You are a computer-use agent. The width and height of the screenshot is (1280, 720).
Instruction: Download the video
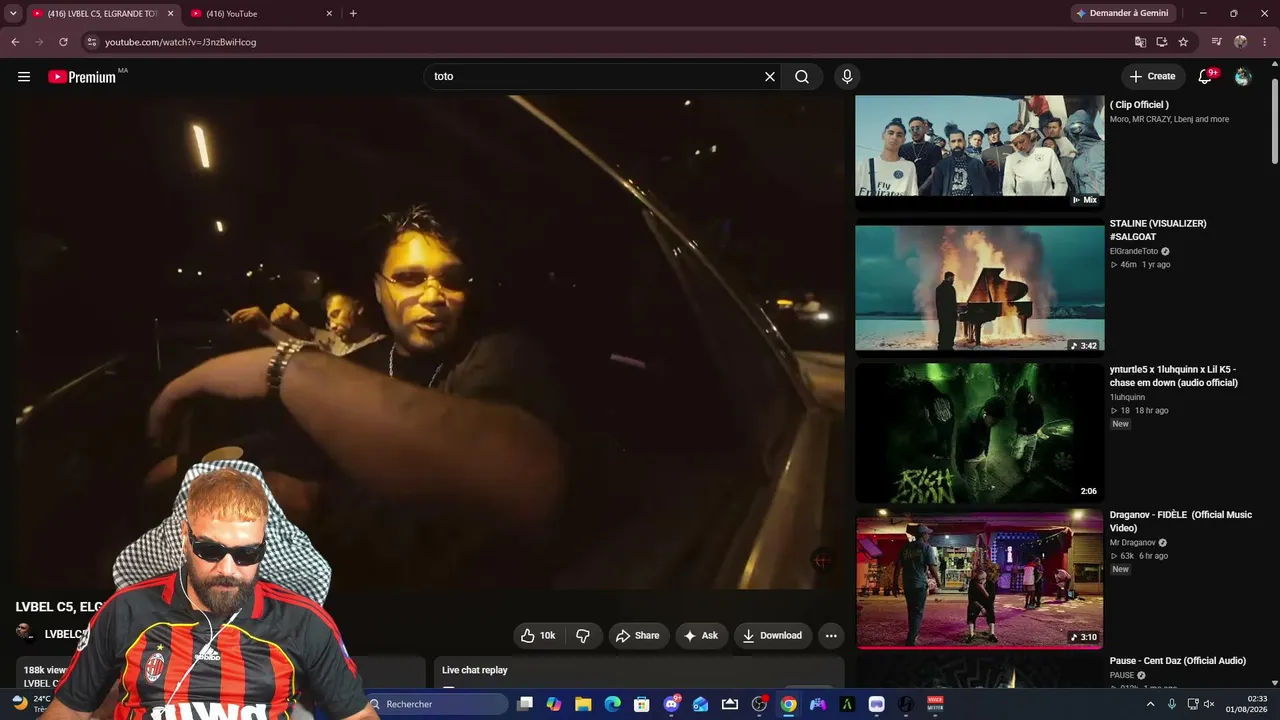click(x=772, y=636)
